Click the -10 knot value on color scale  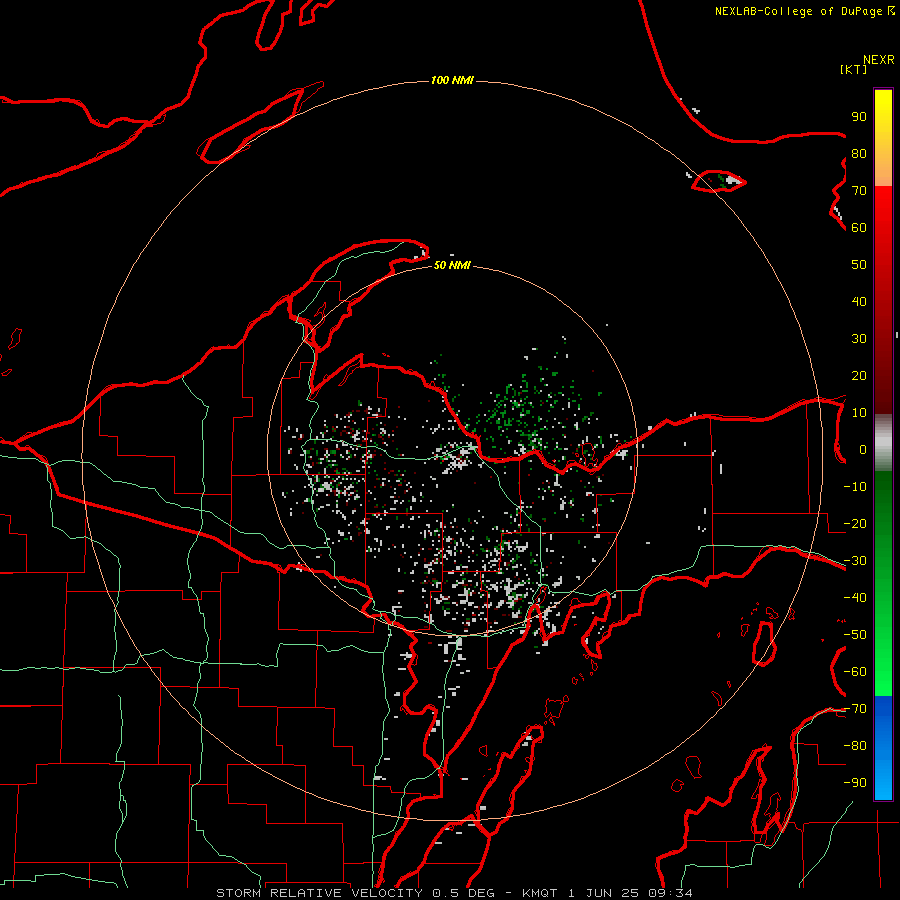tap(855, 487)
